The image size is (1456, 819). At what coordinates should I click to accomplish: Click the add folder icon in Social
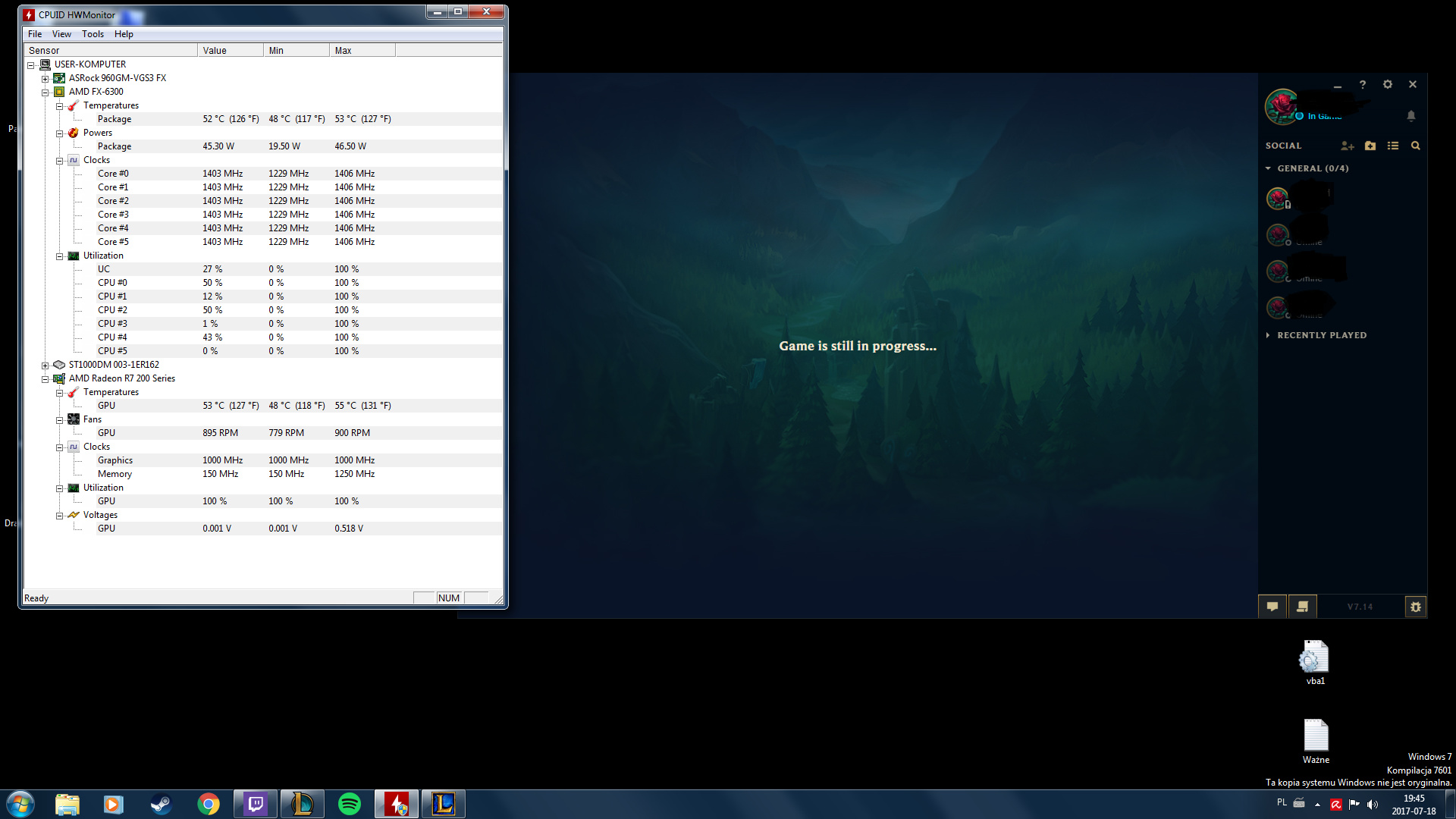click(x=1370, y=146)
